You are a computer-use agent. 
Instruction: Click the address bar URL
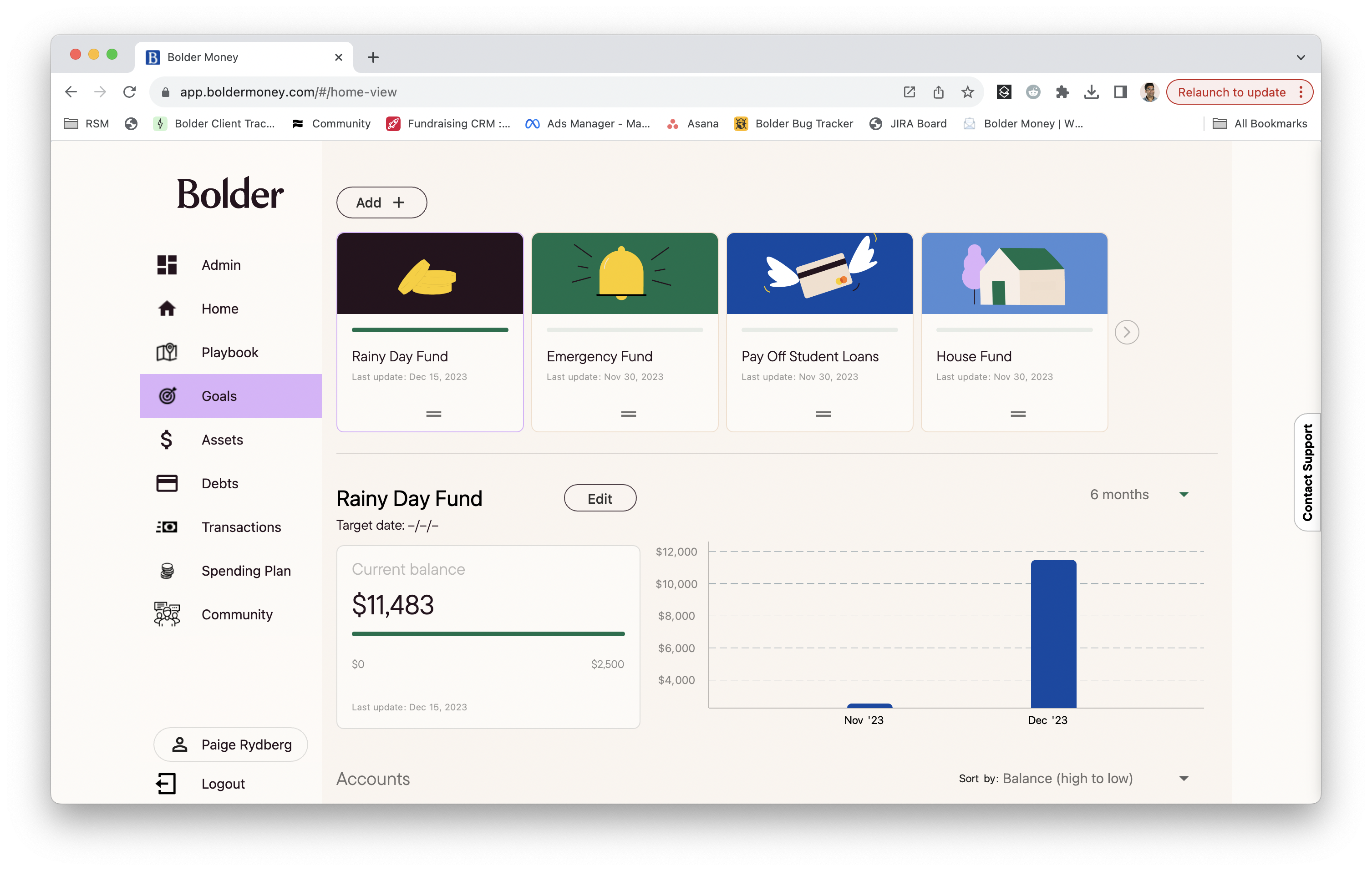pos(288,92)
